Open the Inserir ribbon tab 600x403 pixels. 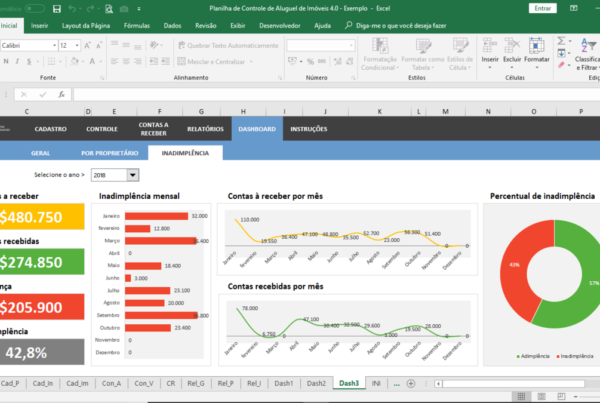coord(39,26)
